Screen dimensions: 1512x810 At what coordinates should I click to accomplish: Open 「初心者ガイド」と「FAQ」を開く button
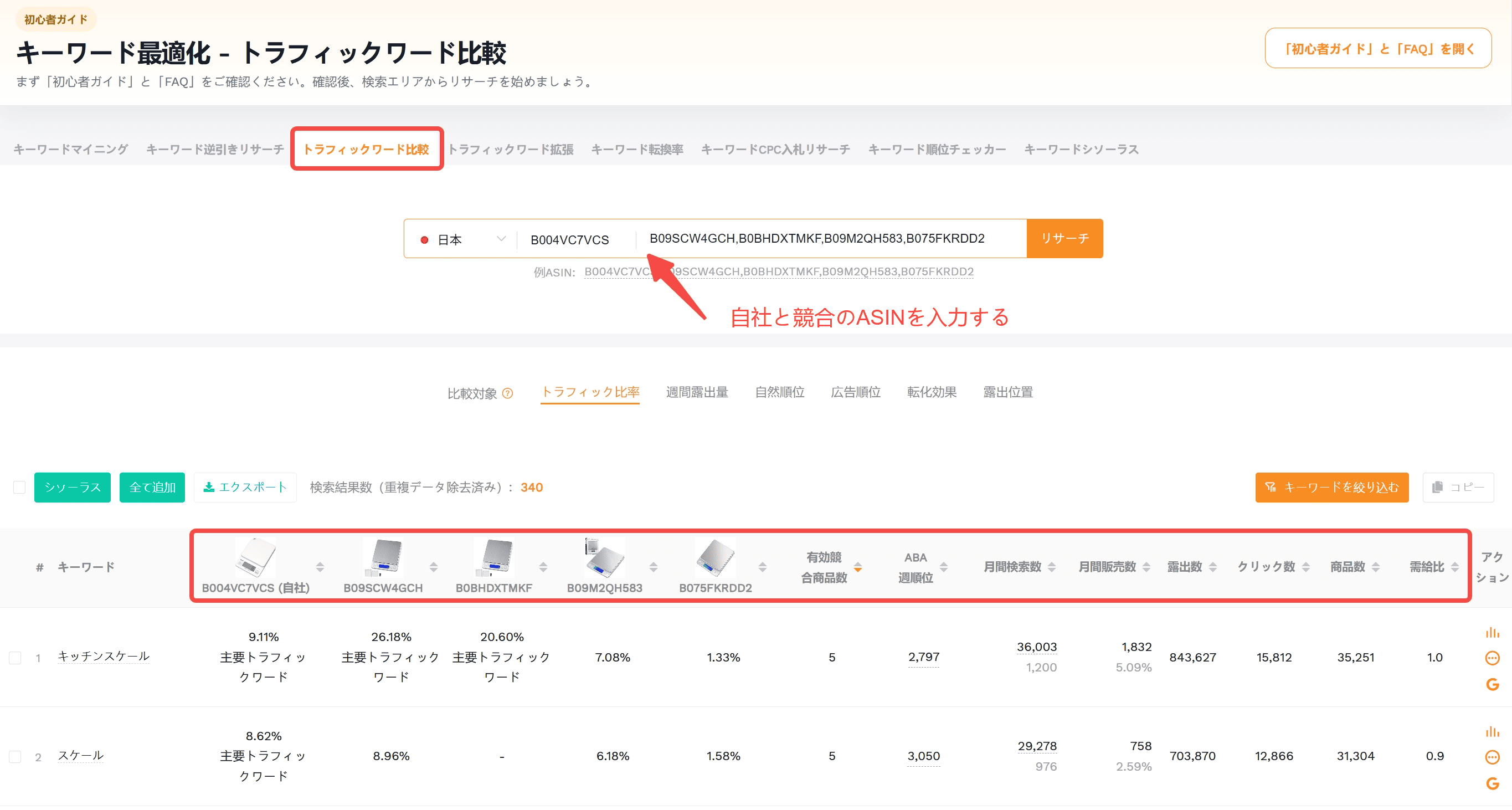1378,48
